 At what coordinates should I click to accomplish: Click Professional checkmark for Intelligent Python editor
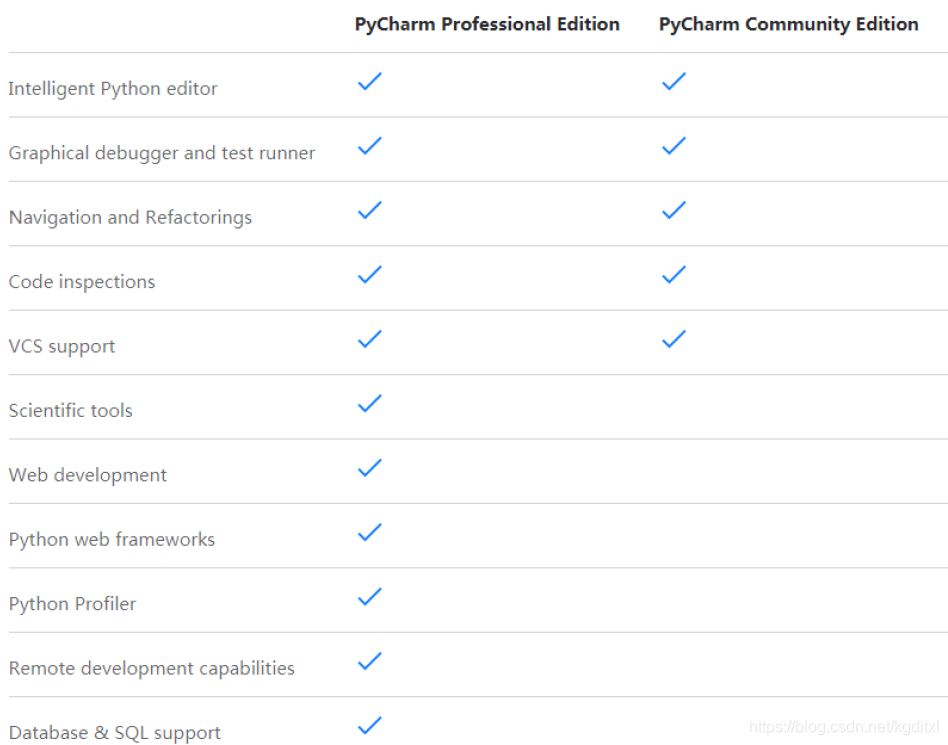pyautogui.click(x=370, y=81)
